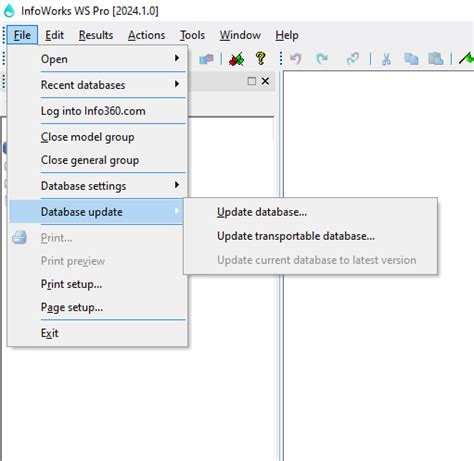Click the Database update submenu arrow

click(177, 211)
